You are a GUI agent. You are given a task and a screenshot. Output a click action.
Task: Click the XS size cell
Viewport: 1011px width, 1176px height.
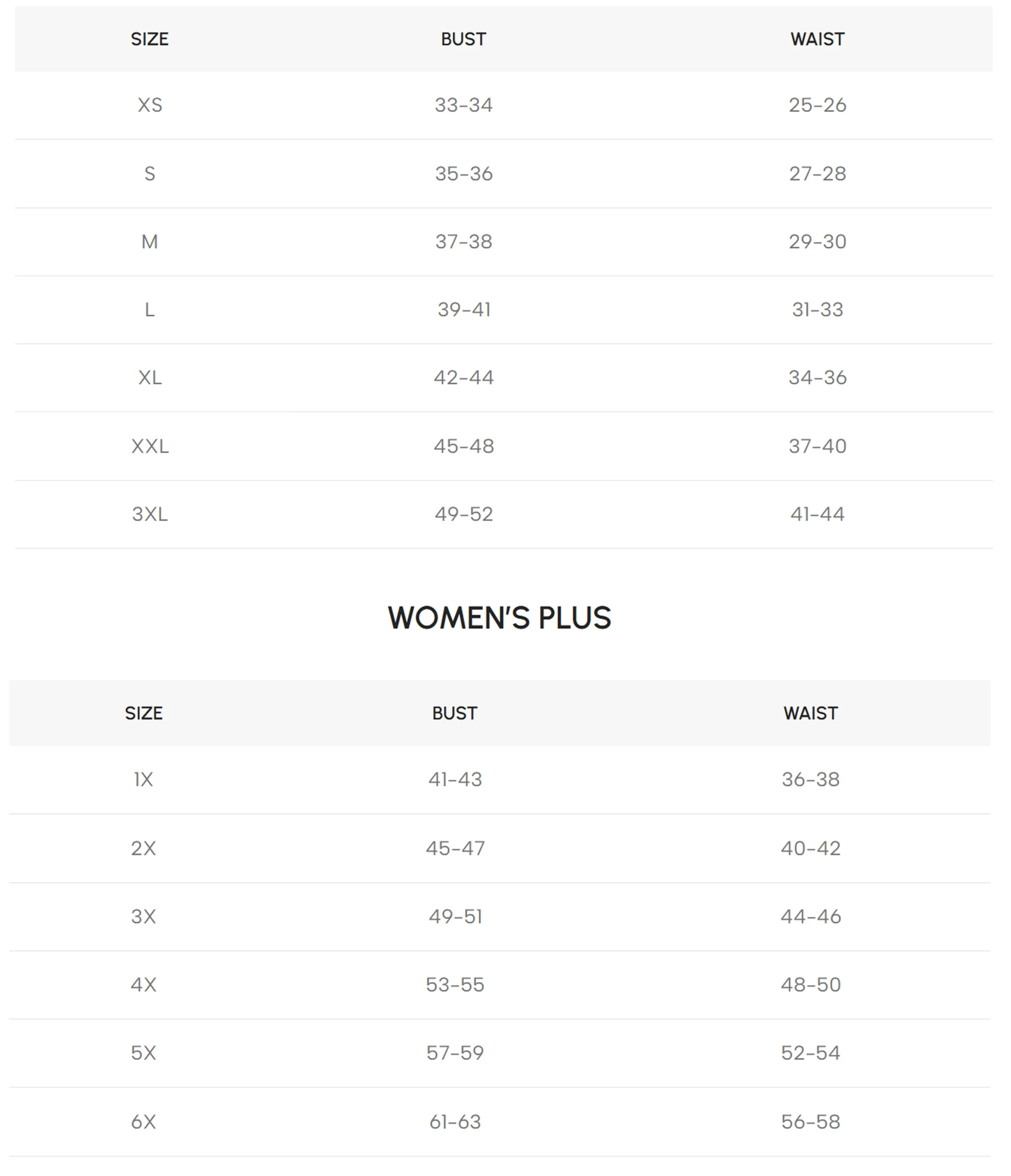(x=150, y=105)
